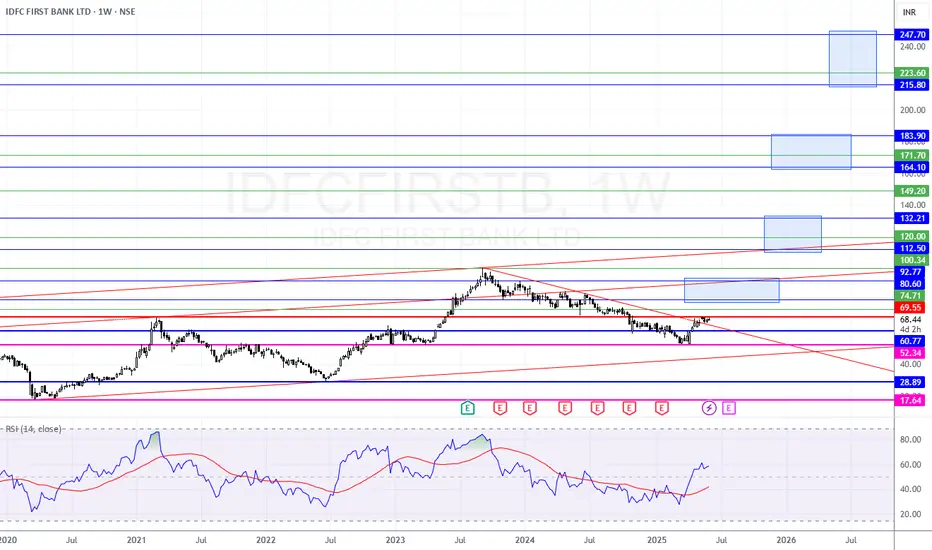Click the RSI 60.00 scale value

pyautogui.click(x=911, y=465)
